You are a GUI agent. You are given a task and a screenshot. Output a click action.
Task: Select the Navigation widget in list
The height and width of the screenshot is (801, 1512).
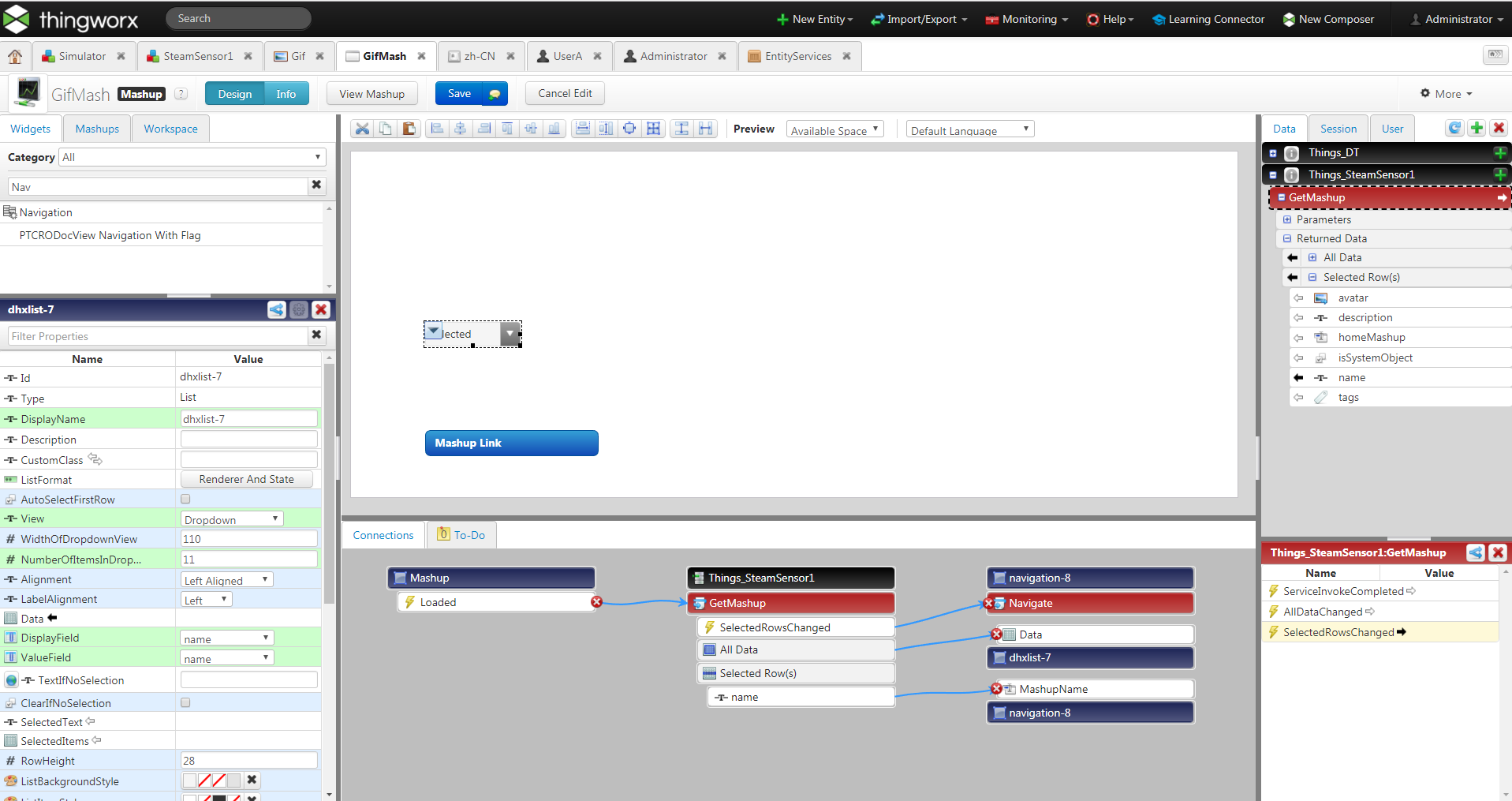161,212
